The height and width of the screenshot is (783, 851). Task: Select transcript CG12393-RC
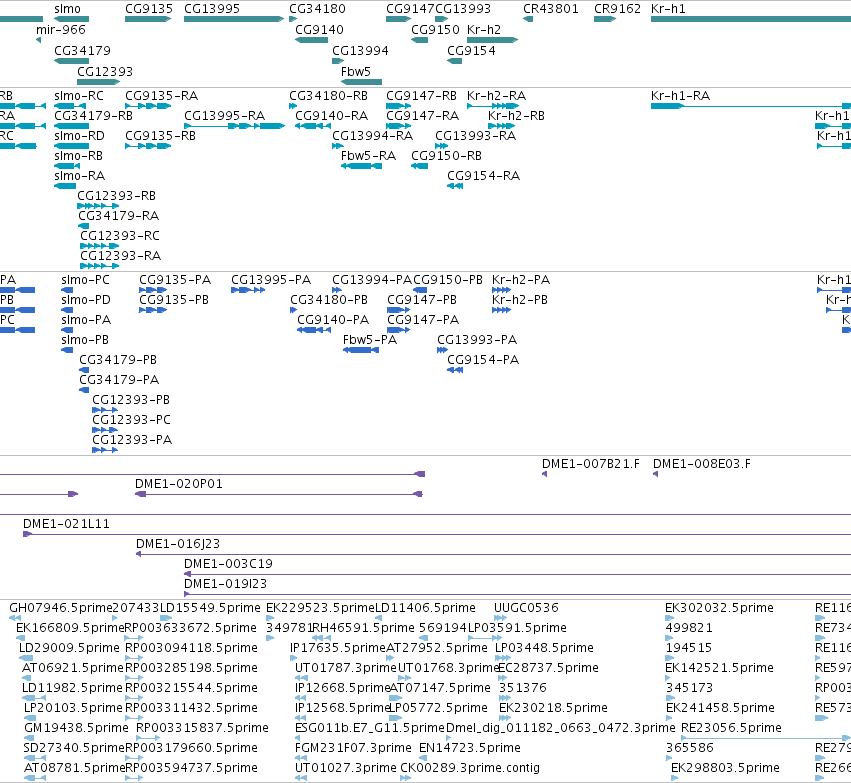120,235
